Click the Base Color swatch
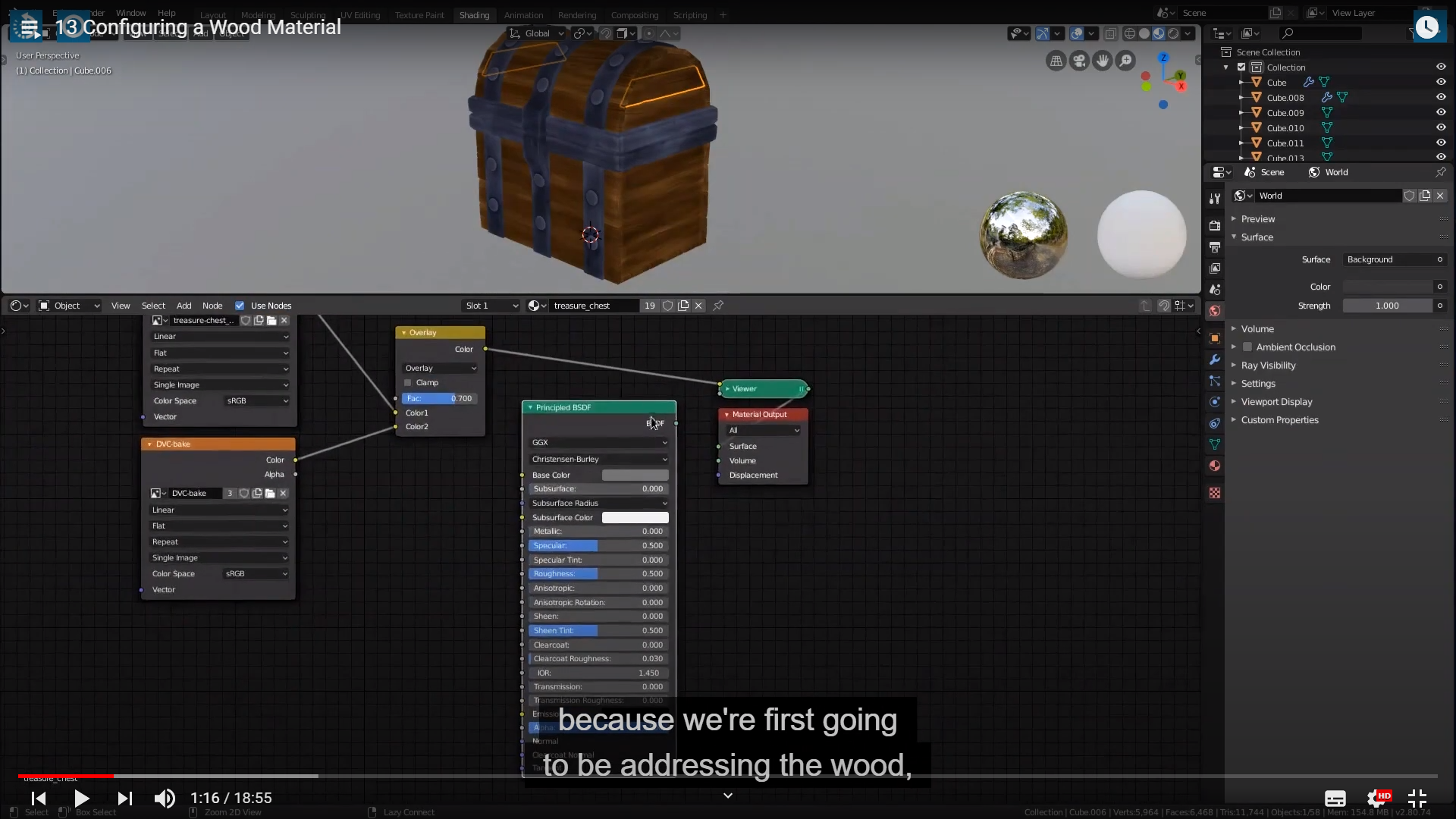 635,475
